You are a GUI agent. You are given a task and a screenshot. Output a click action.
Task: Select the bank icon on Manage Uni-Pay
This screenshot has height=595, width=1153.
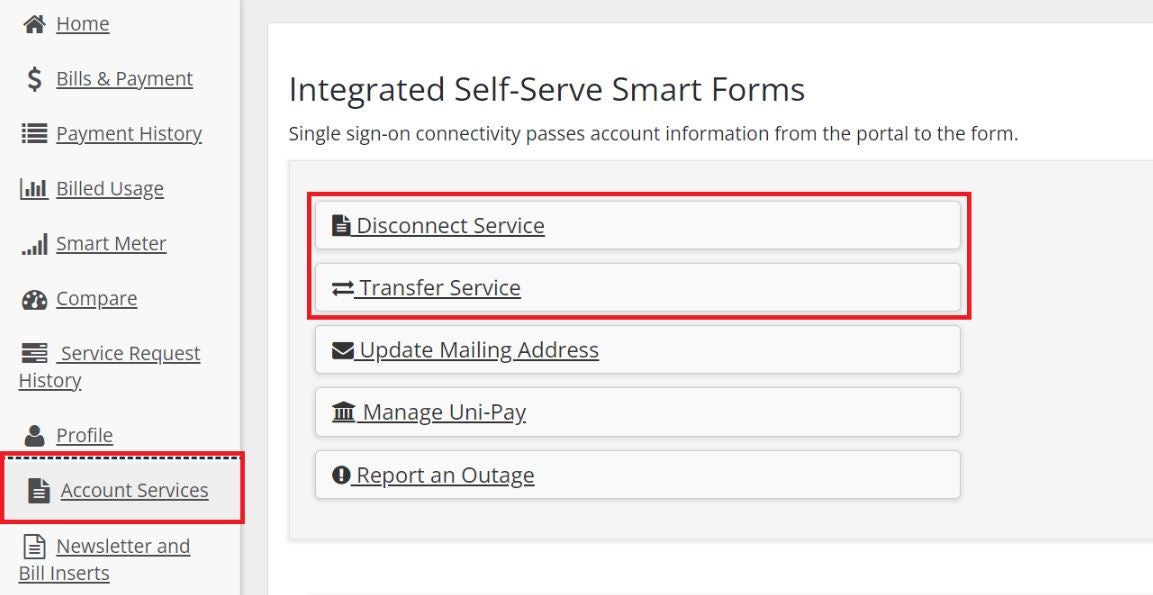342,411
